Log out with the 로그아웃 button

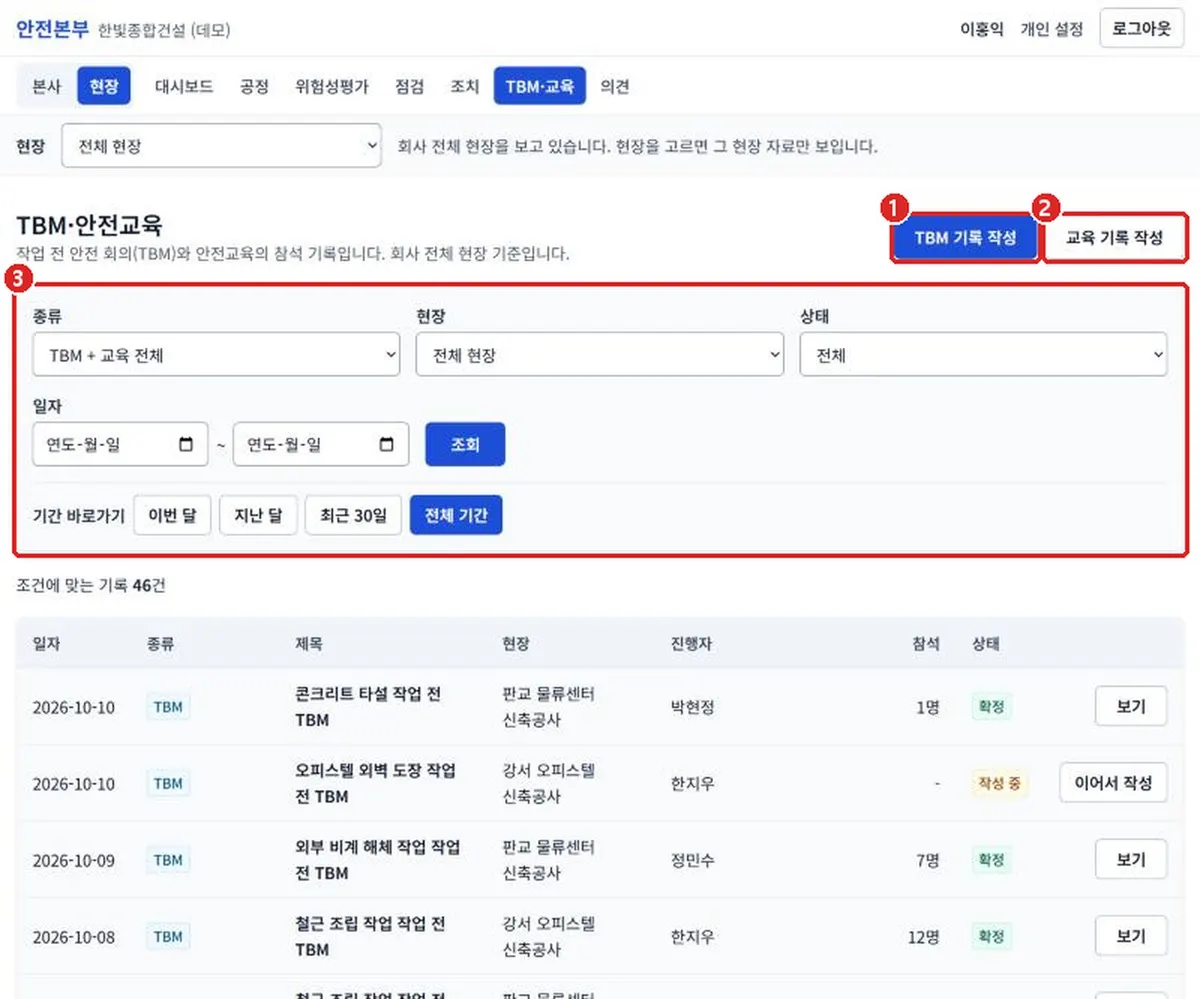point(1141,28)
